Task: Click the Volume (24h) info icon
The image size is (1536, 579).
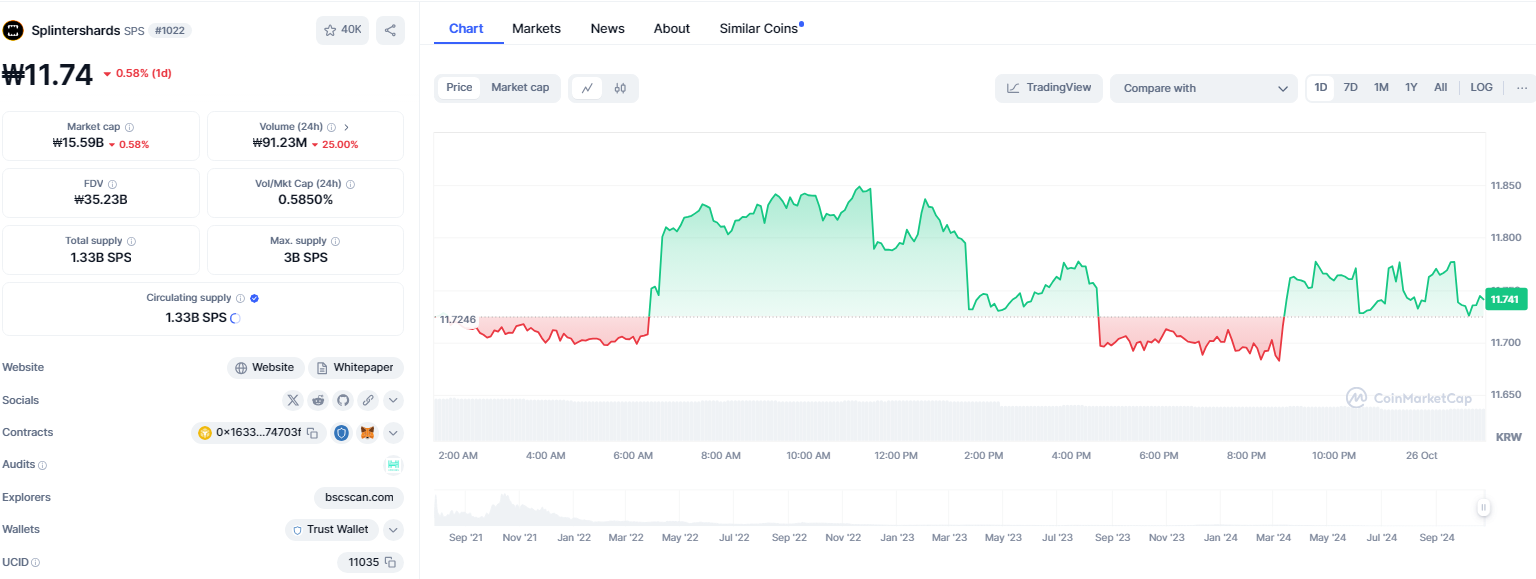Action: [331, 127]
